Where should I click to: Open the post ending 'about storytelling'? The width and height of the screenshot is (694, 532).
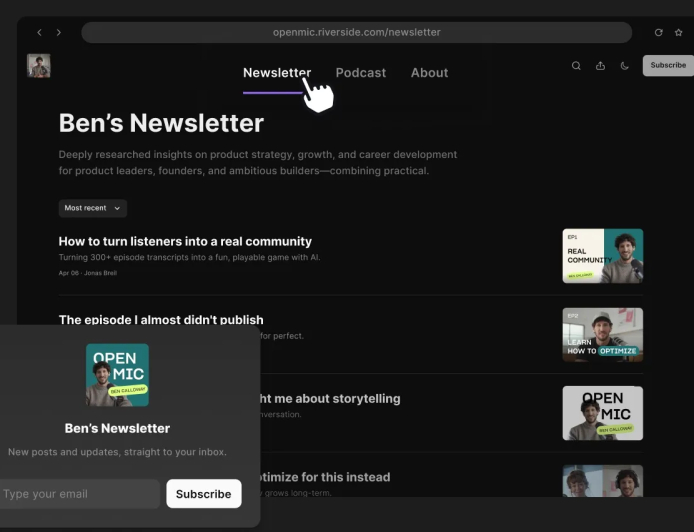[330, 398]
